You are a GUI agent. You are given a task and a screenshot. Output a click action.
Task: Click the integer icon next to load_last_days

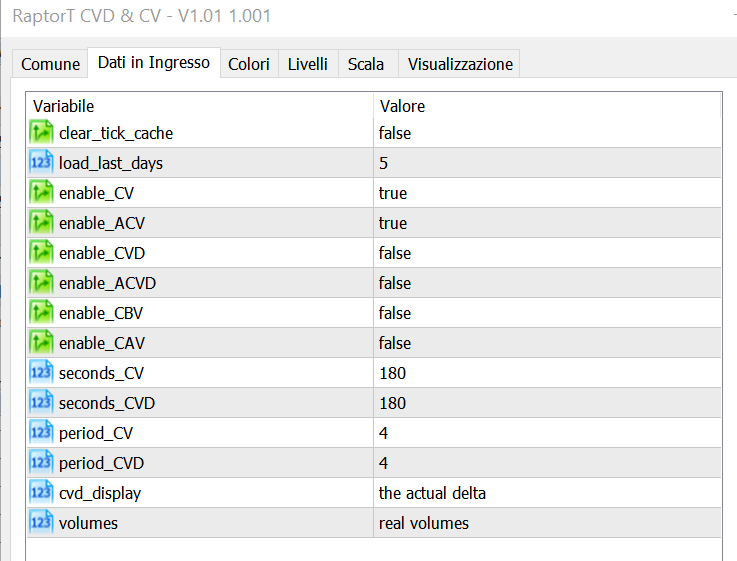click(41, 163)
